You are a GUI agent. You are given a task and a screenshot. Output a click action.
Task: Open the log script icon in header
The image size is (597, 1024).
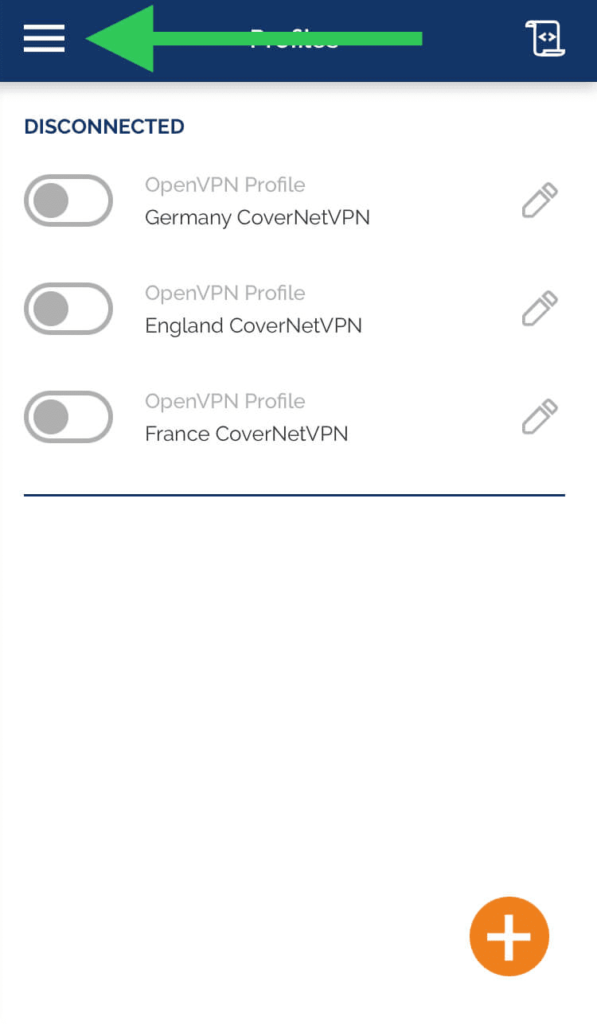[545, 39]
